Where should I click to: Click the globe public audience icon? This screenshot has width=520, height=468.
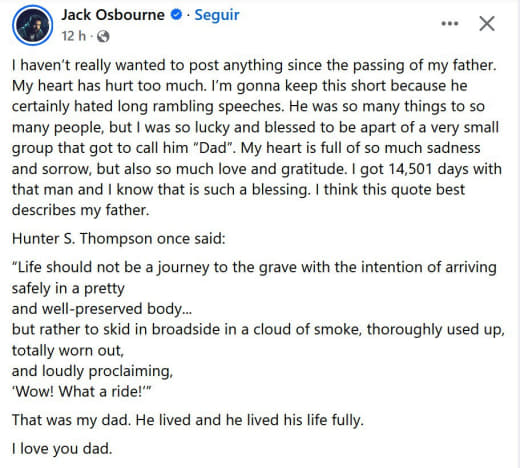click(103, 36)
